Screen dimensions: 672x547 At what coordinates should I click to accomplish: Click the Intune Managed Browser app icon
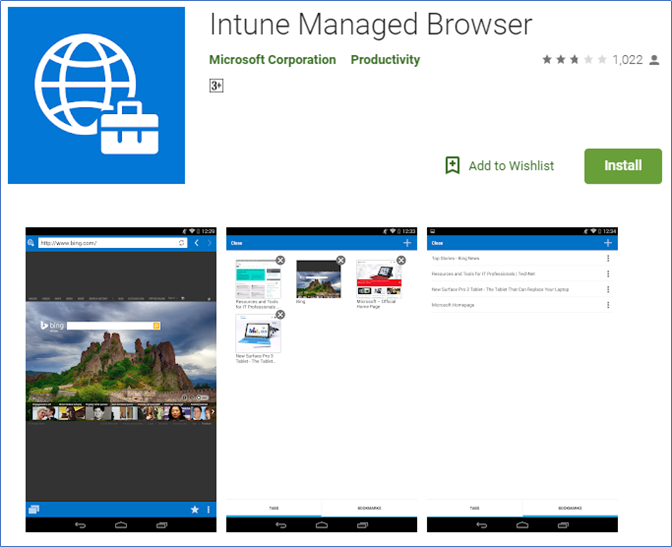click(x=96, y=95)
